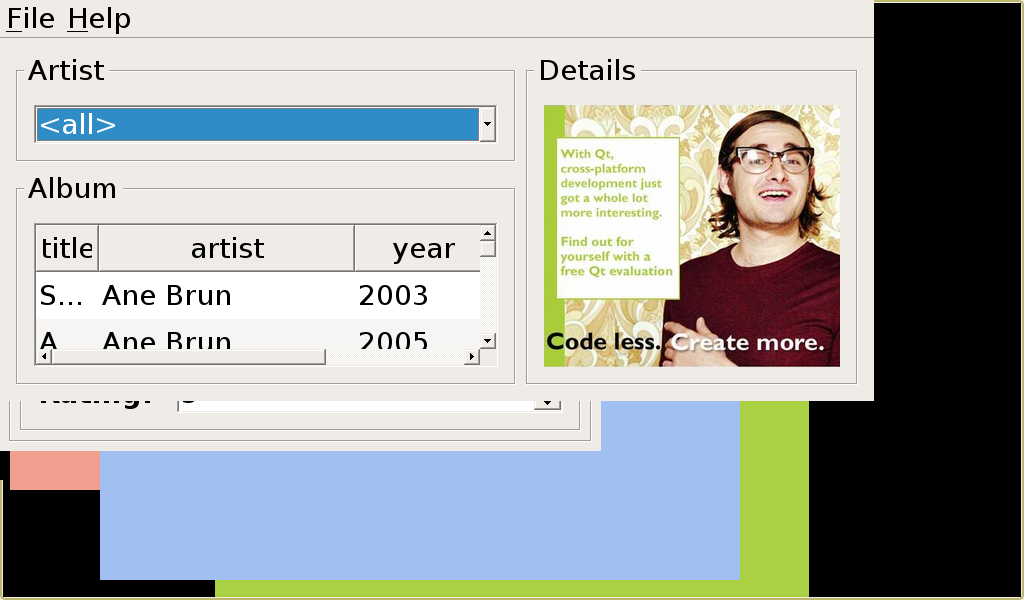Viewport: 1024px width, 600px height.
Task: Expand the partially hidden Rating dropdown
Action: pyautogui.click(x=547, y=402)
